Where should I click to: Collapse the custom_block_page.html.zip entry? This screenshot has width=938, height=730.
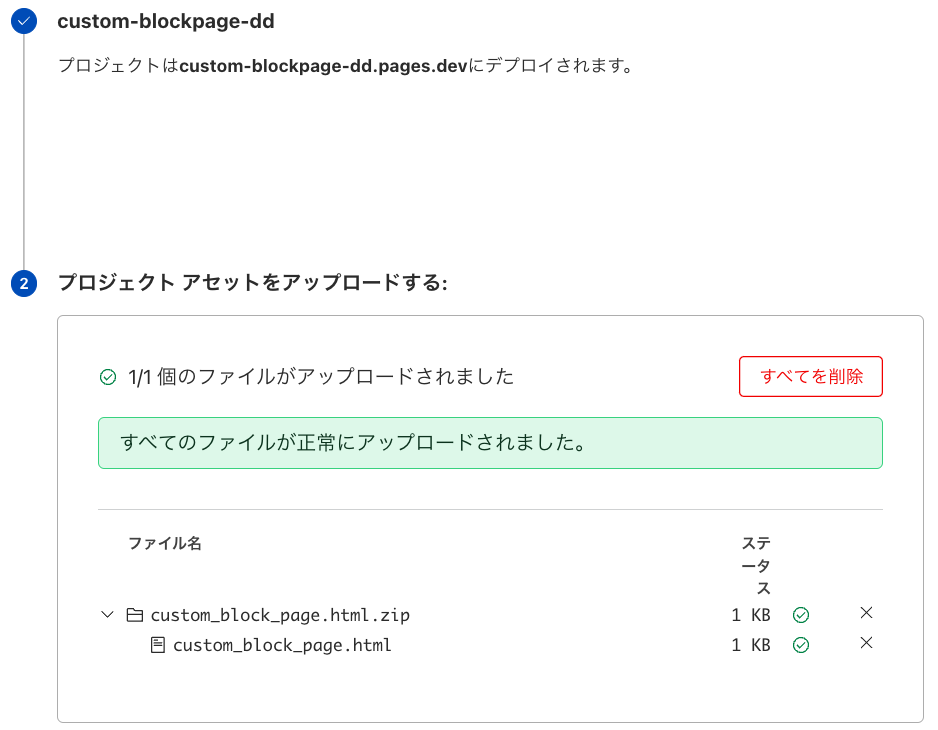107,615
